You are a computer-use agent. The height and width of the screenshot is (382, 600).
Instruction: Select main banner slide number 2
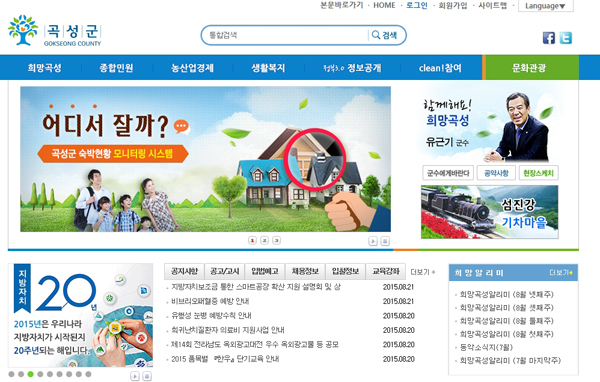pyautogui.click(x=264, y=240)
